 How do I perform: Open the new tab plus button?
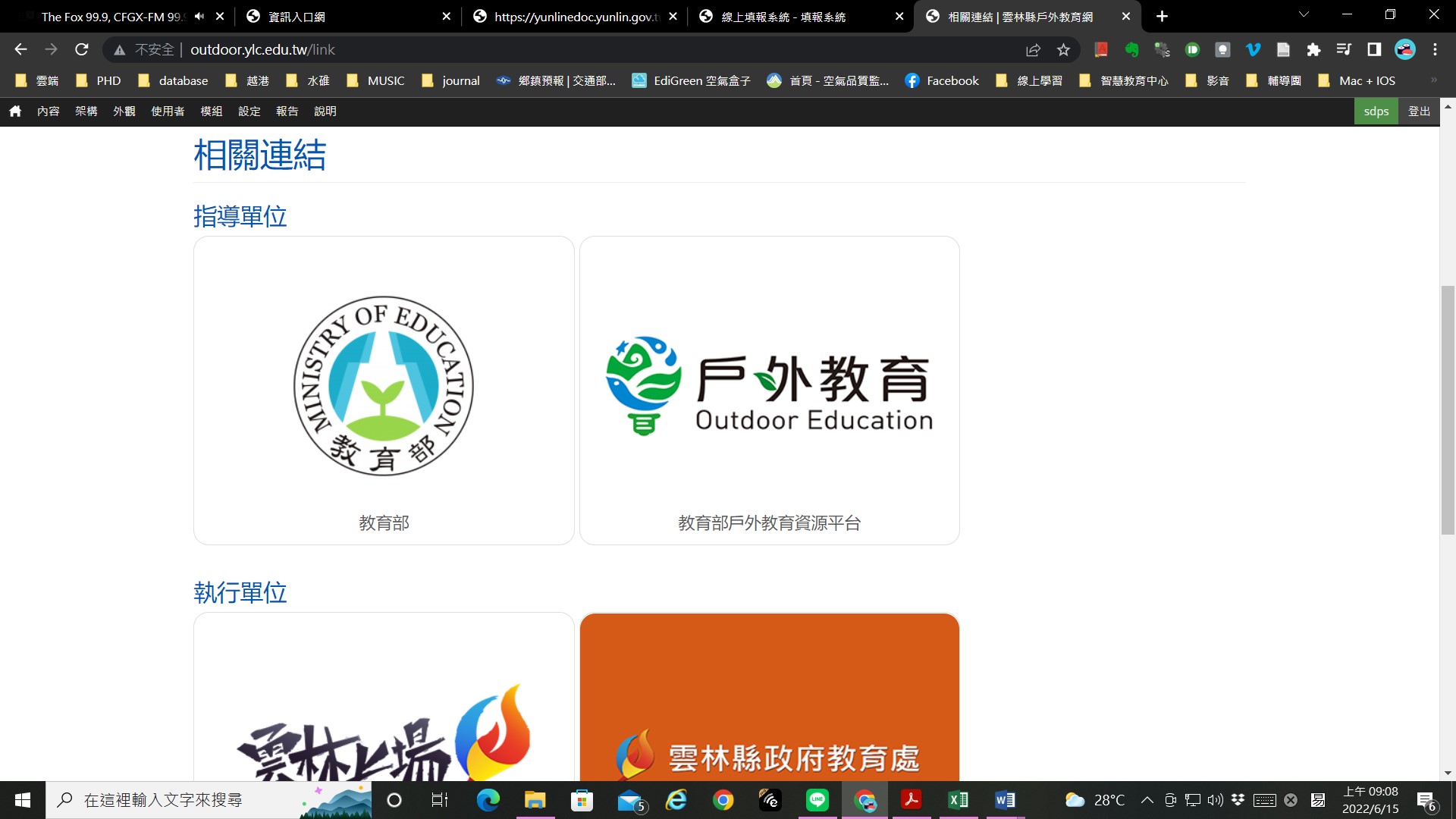pos(1162,16)
